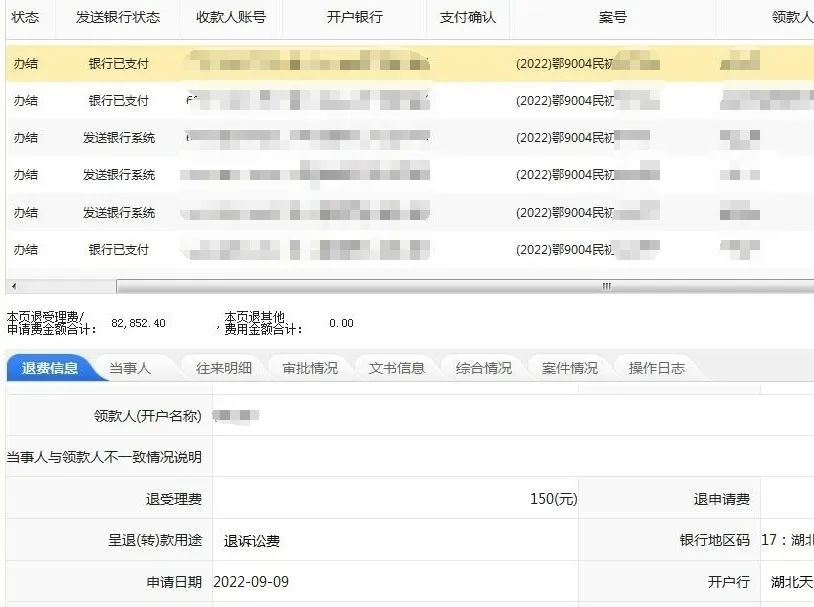This screenshot has height=607, width=814.
Task: Click the 开户银行 column header
Action: tap(354, 18)
